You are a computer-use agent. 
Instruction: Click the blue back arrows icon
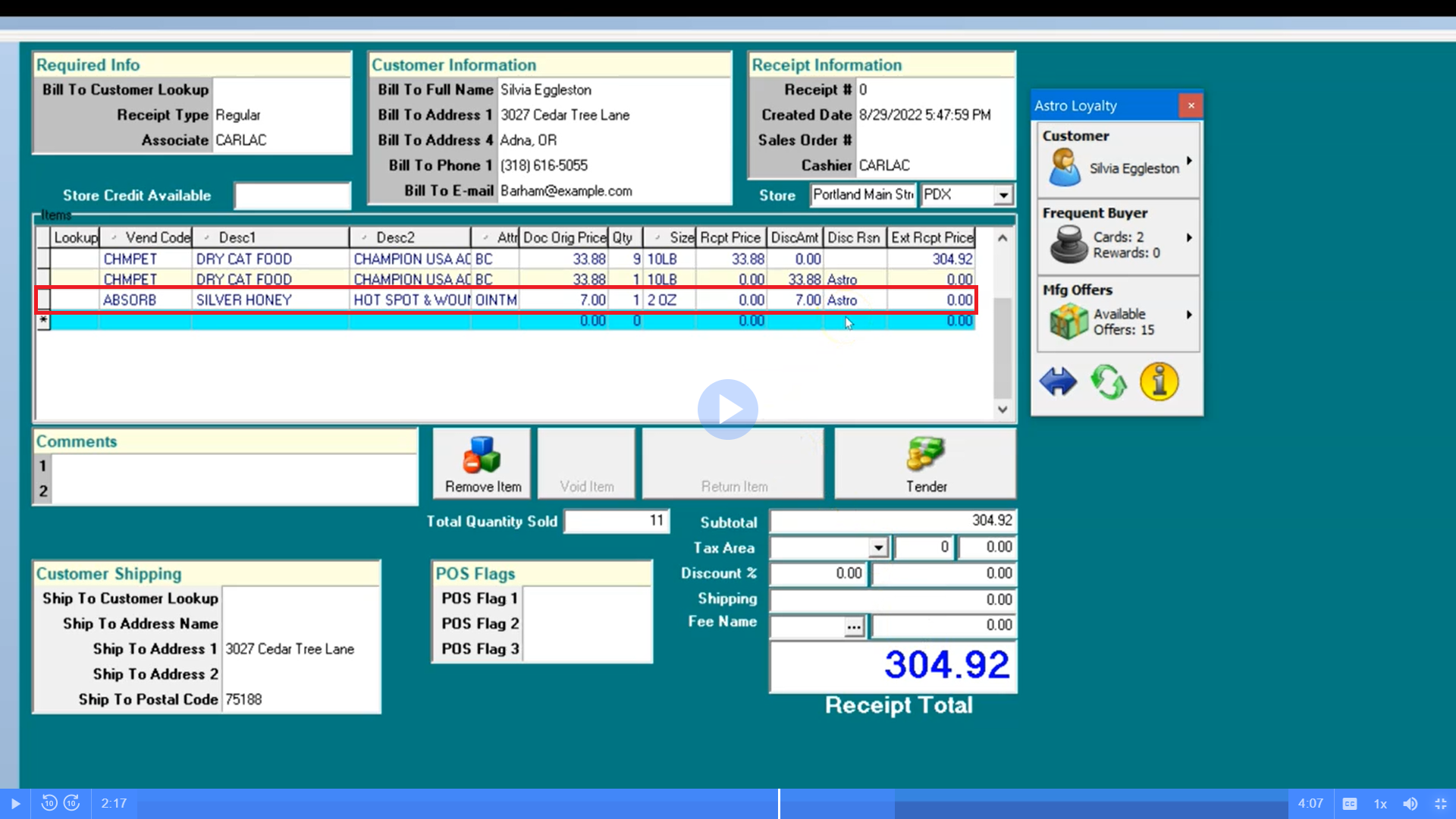(1058, 381)
